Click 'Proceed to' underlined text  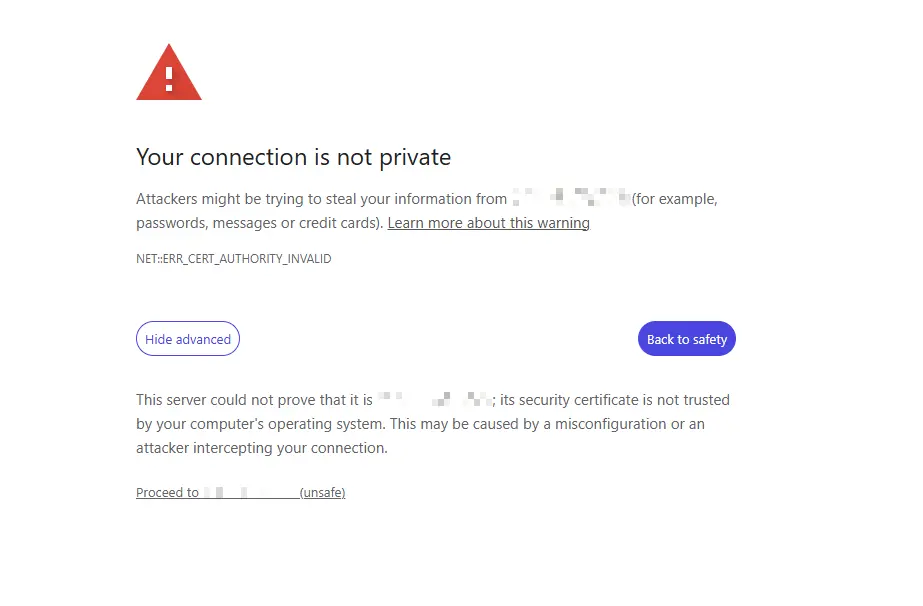[167, 491]
